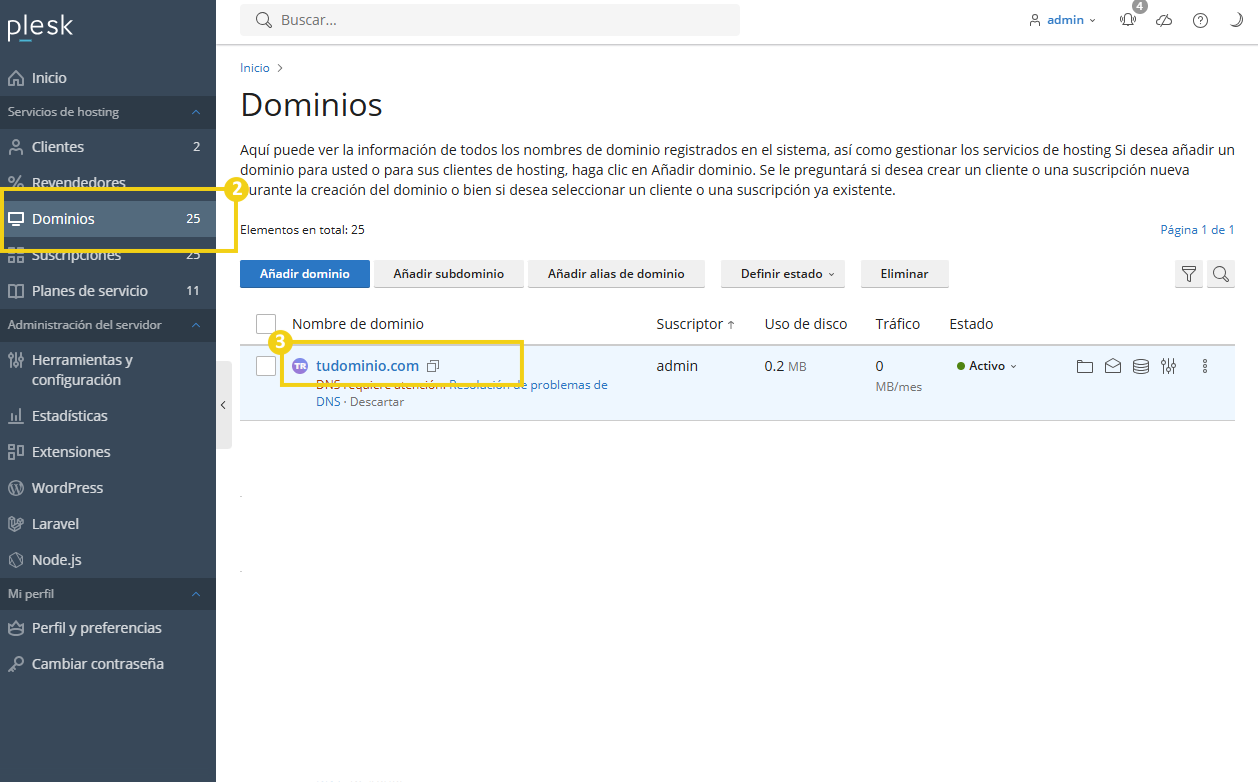Open Cambiar contraseña
This screenshot has width=1258, height=782.
click(108, 664)
